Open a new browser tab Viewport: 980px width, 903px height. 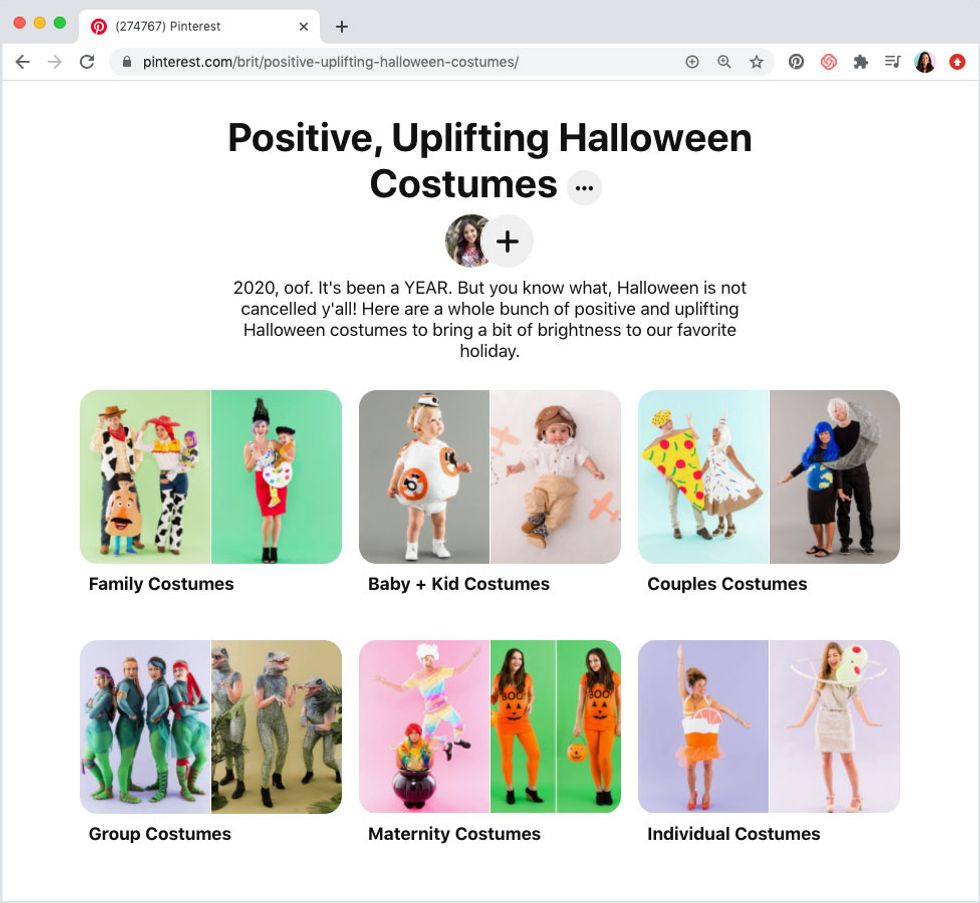[x=341, y=26]
